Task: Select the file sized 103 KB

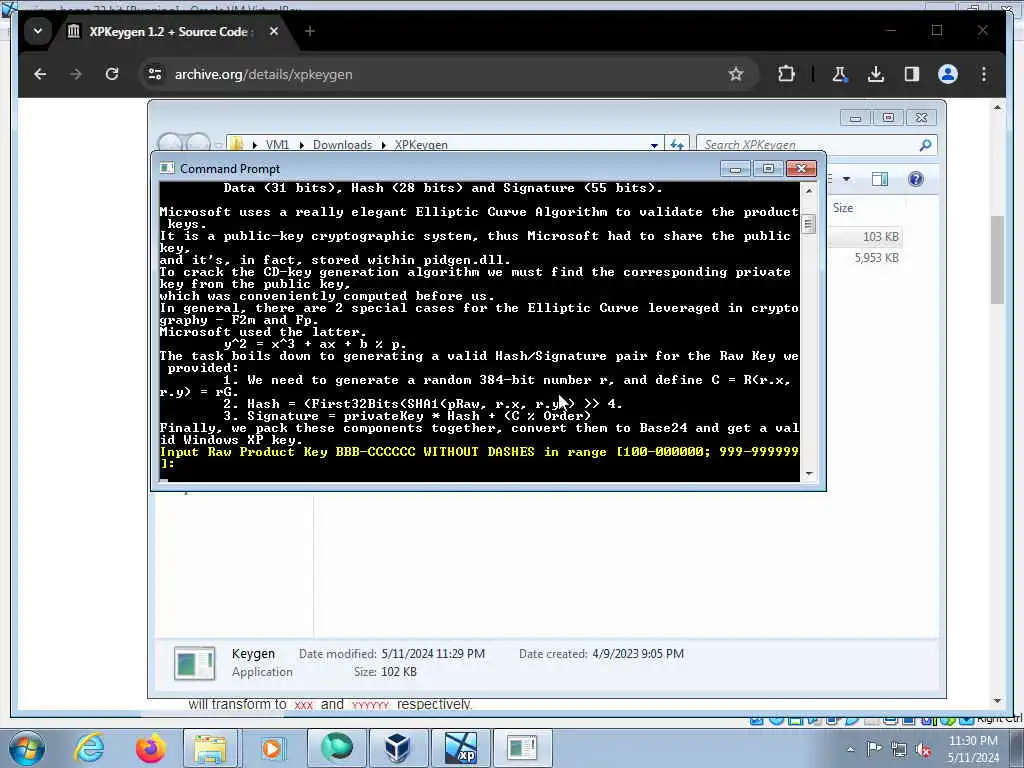Action: point(880,236)
